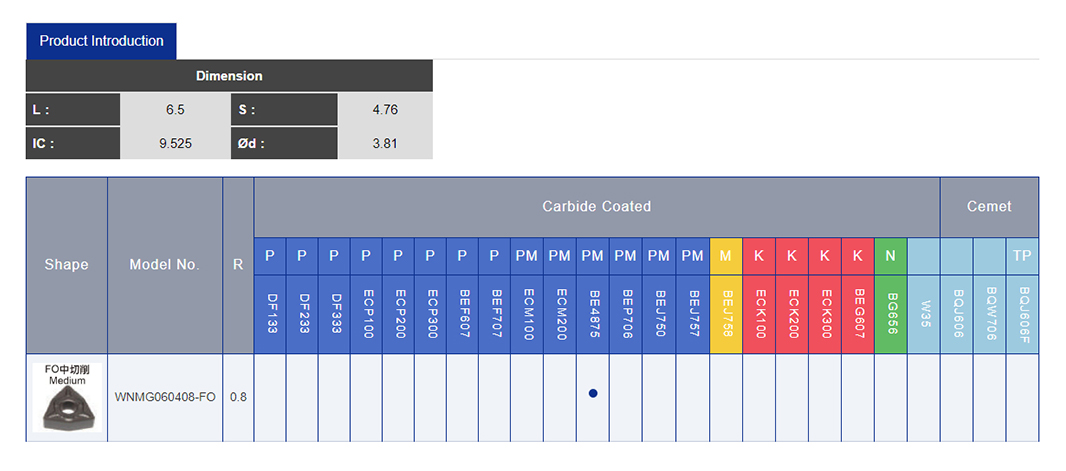This screenshot has height=471, width=1066.
Task: Click the Dimension table header
Action: 229,76
